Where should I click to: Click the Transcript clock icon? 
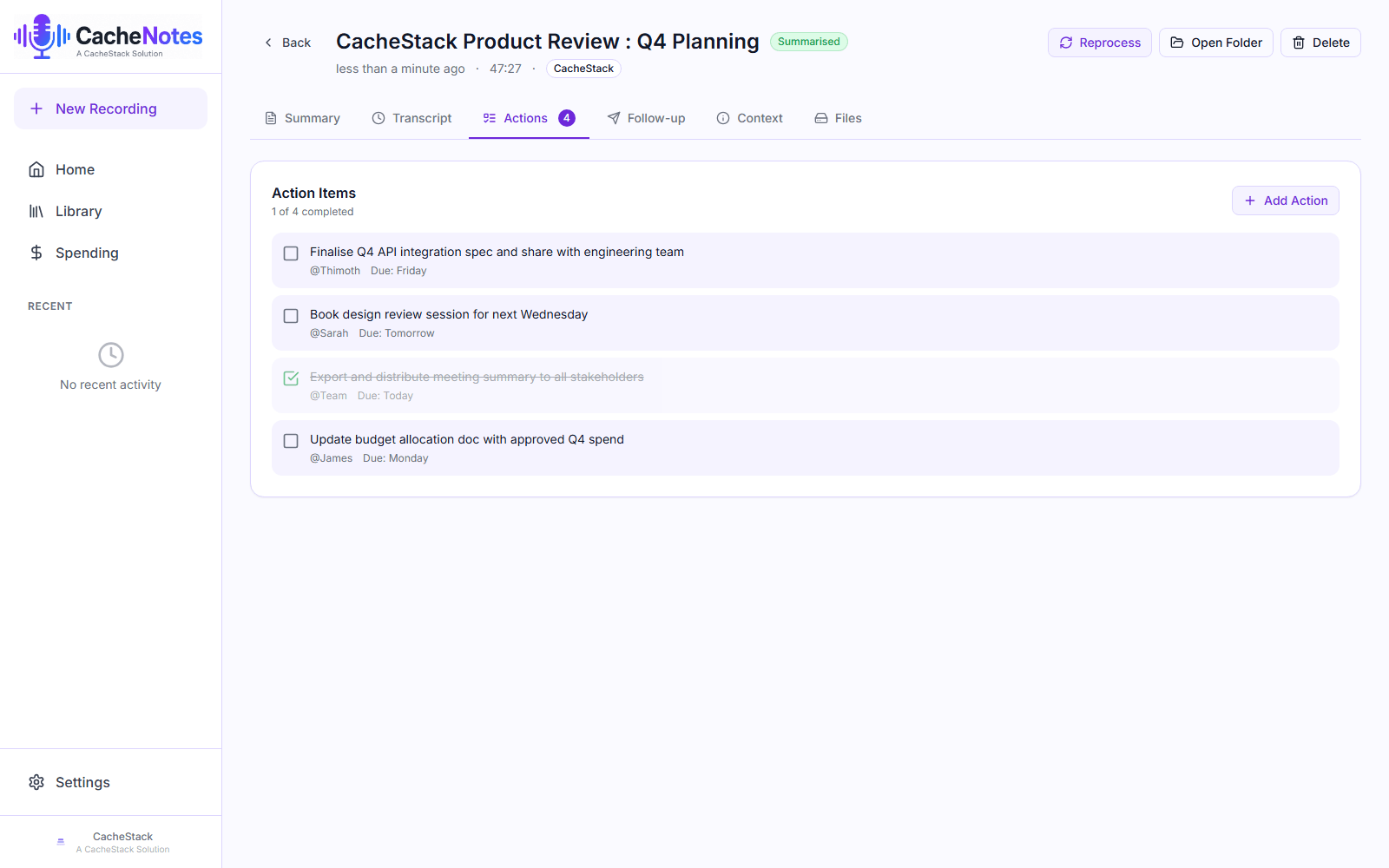379,118
